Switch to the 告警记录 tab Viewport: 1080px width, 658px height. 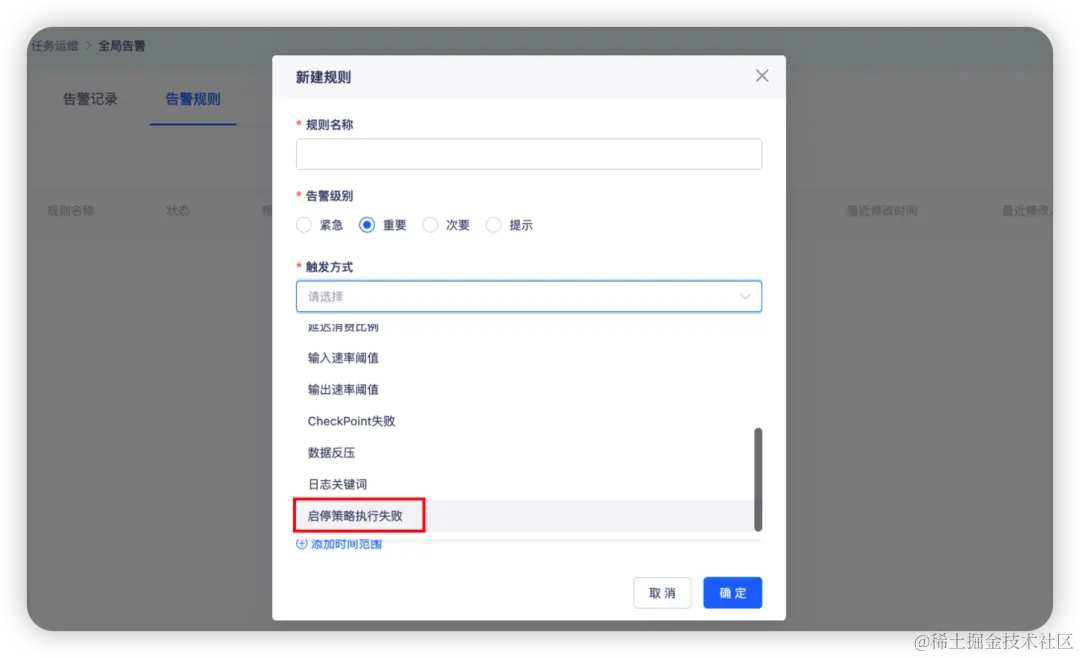(x=90, y=99)
